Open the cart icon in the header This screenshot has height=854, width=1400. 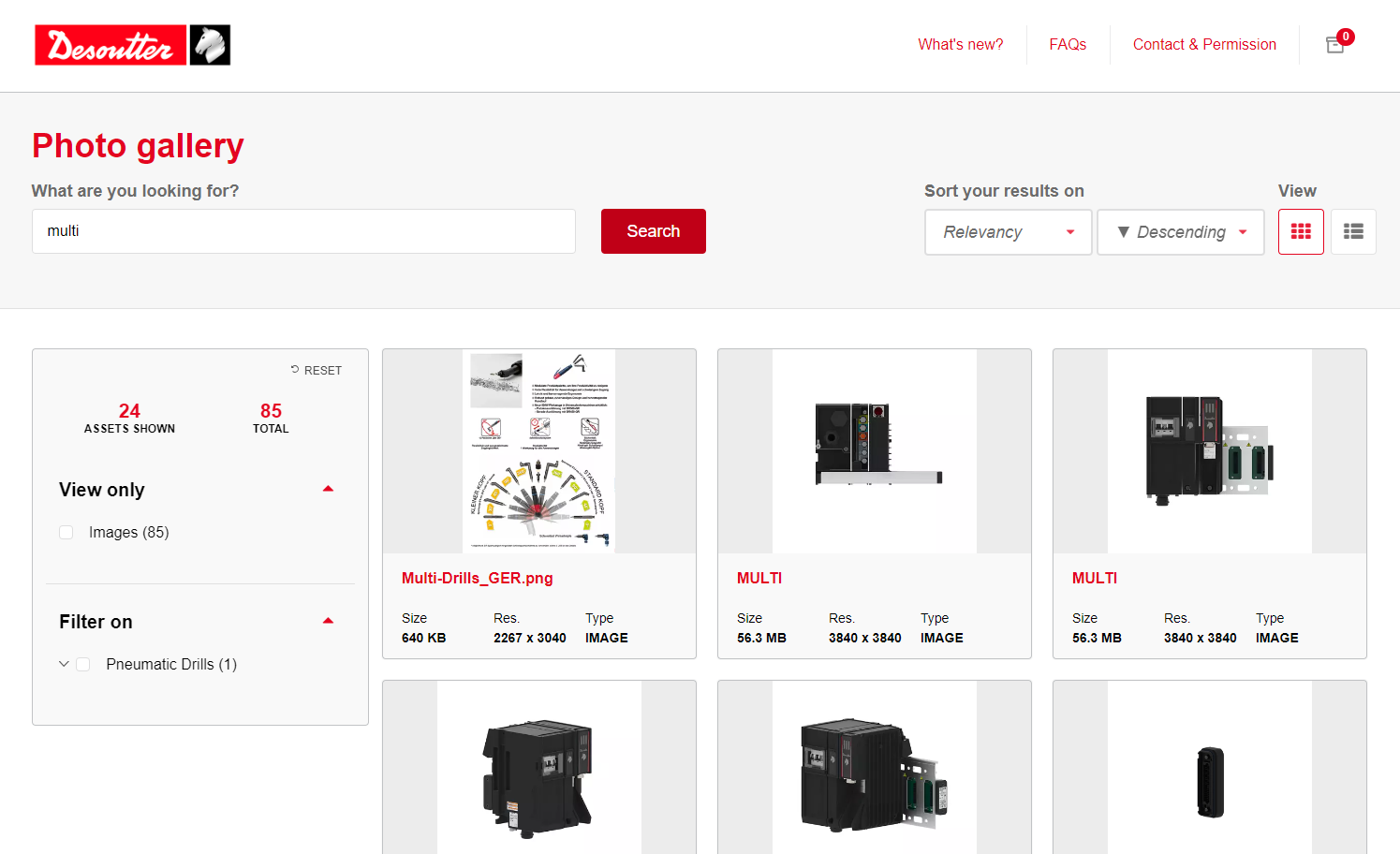1334,44
